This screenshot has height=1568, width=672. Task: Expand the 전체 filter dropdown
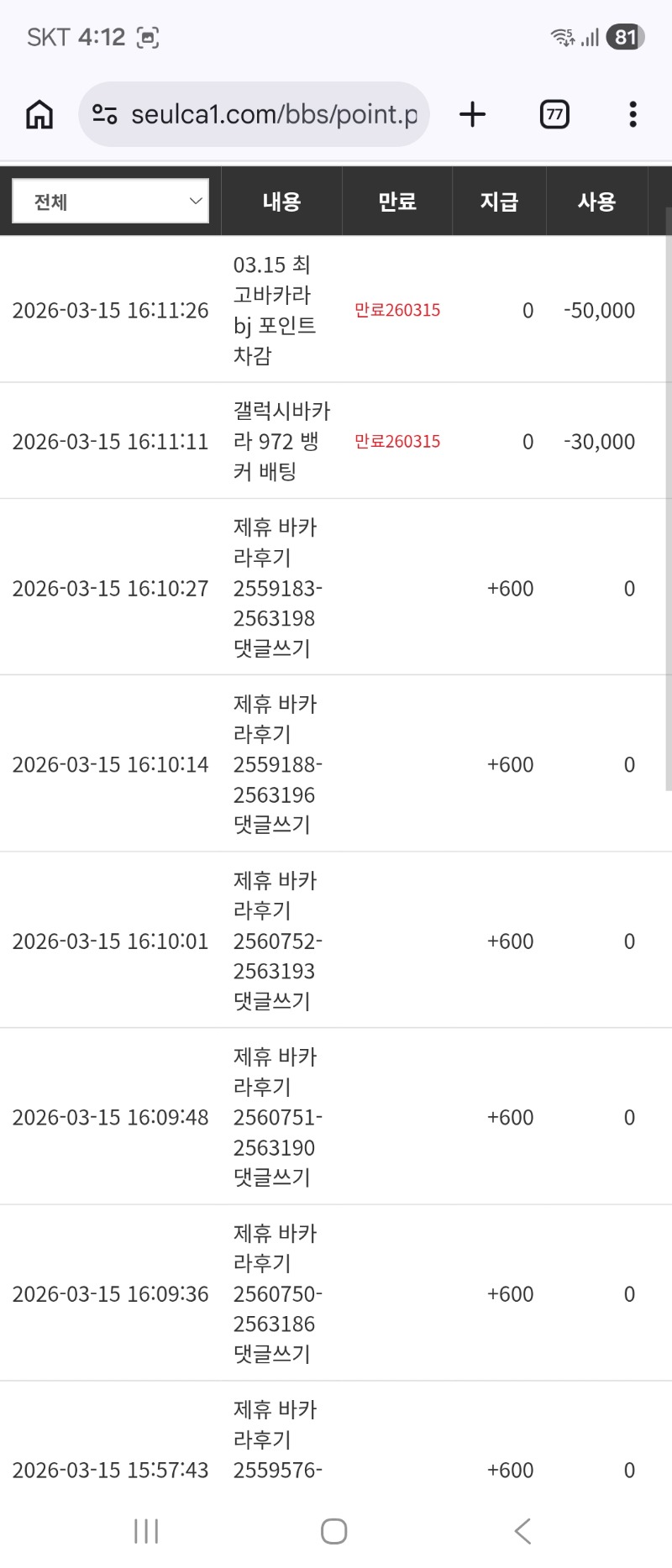point(111,202)
